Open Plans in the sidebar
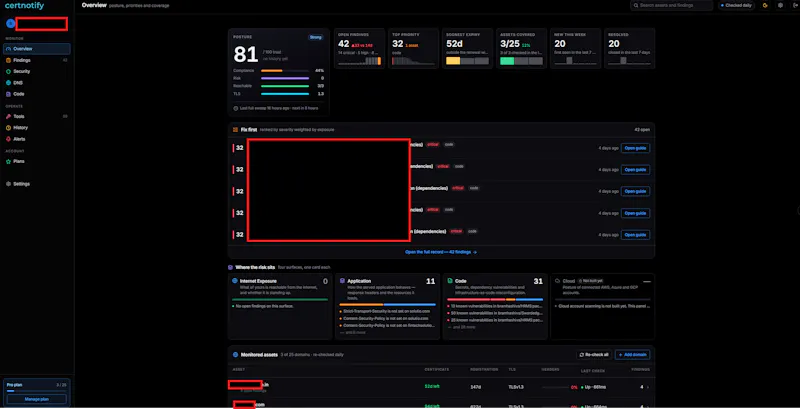800x409 pixels. pos(37,161)
